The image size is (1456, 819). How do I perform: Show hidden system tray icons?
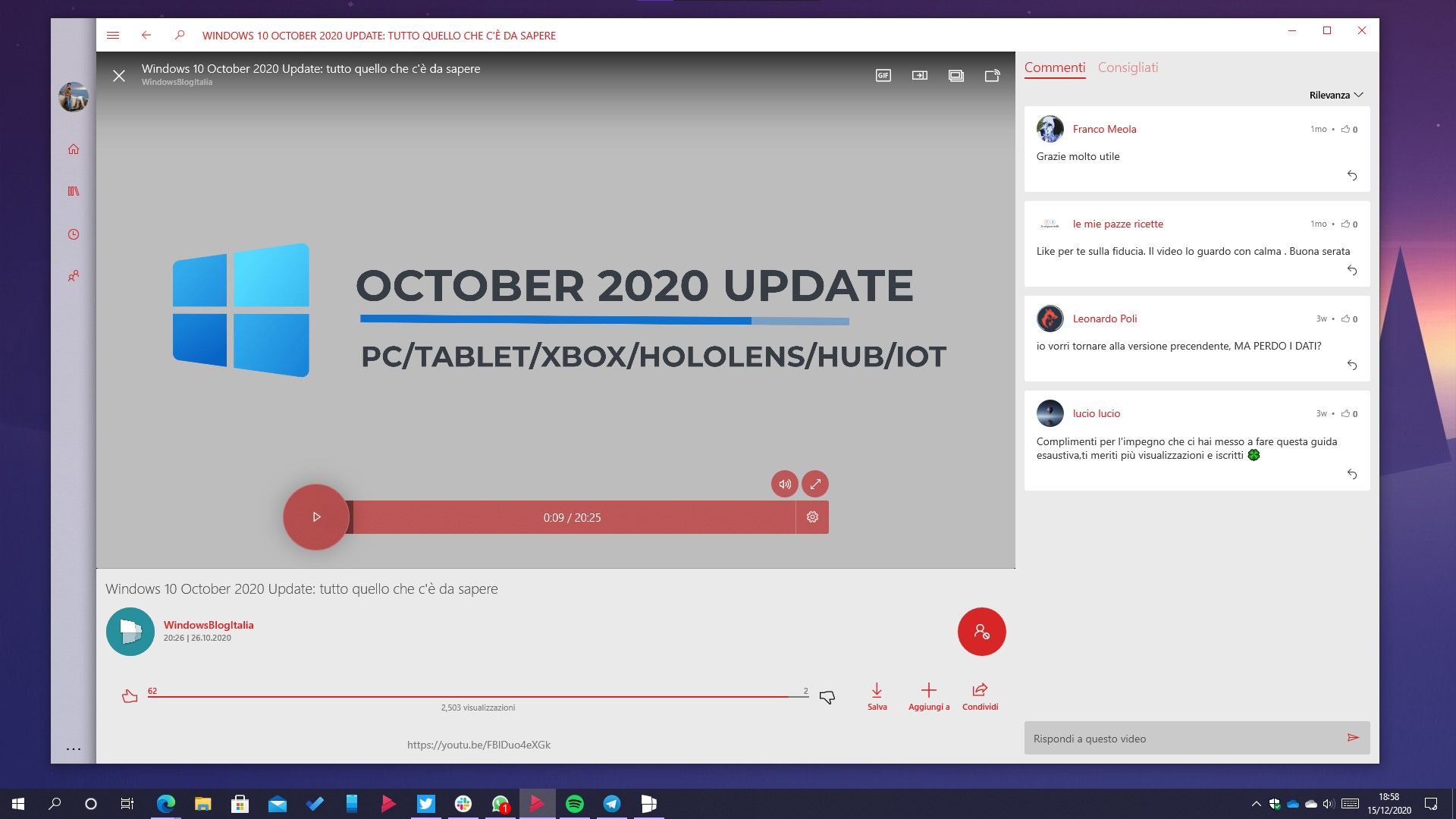click(1256, 804)
